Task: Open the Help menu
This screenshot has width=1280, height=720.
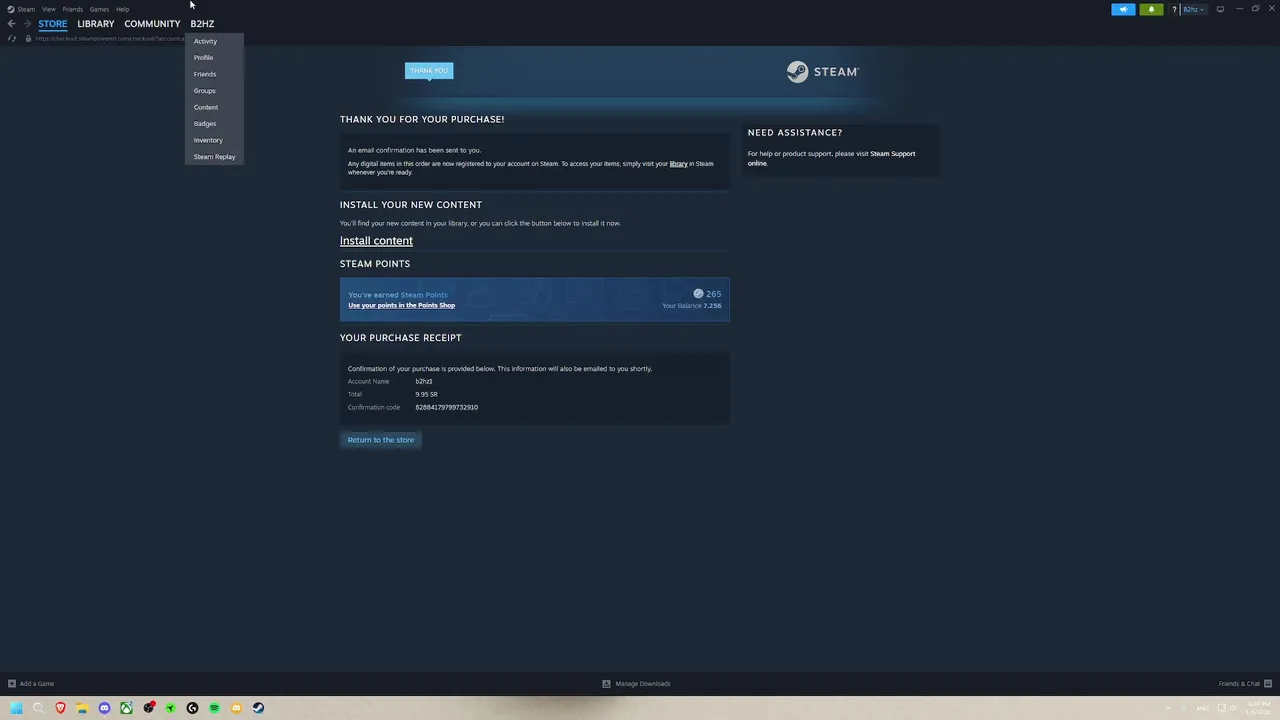Action: (x=122, y=9)
